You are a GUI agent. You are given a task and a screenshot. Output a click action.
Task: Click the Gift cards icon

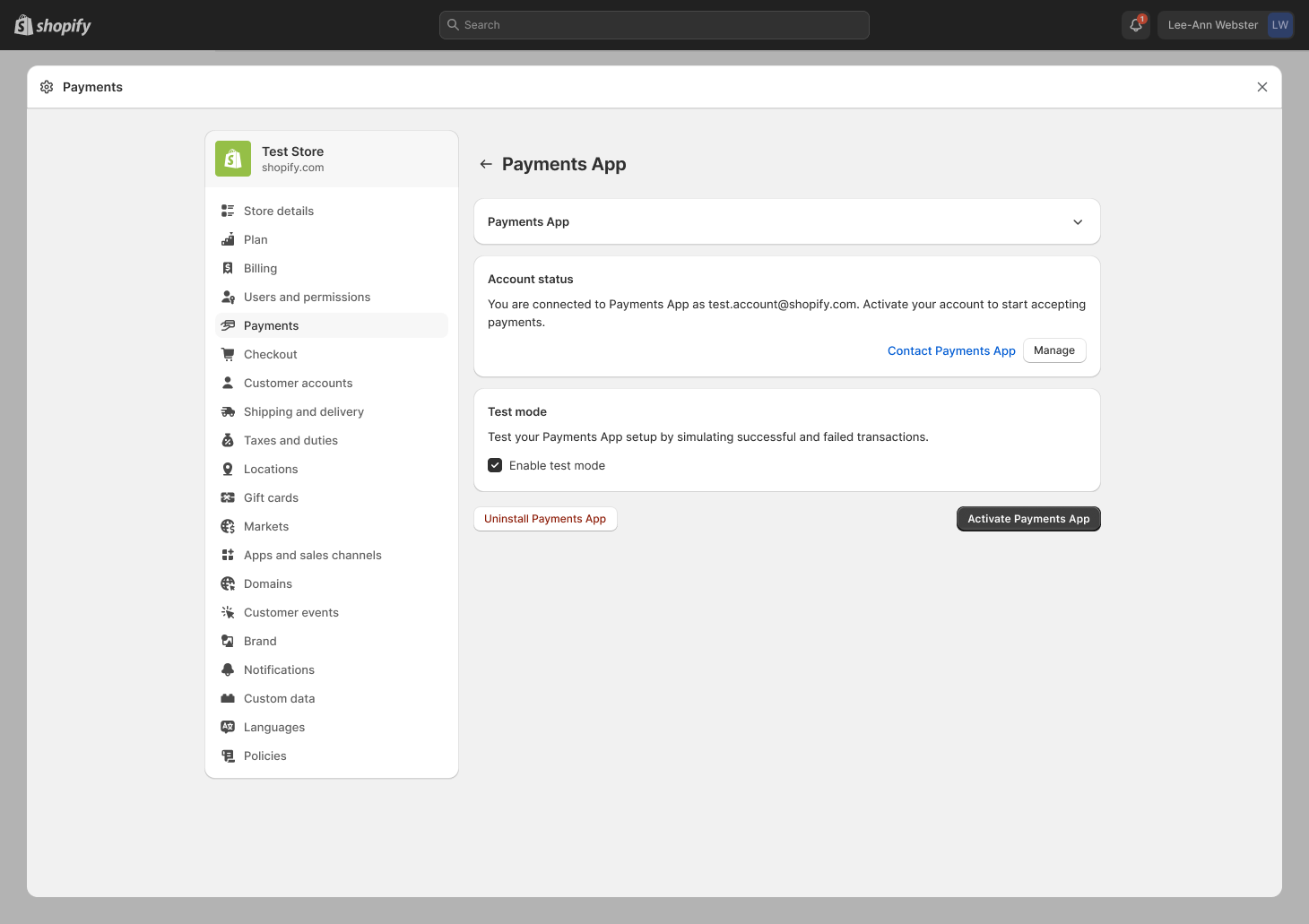pos(228,497)
